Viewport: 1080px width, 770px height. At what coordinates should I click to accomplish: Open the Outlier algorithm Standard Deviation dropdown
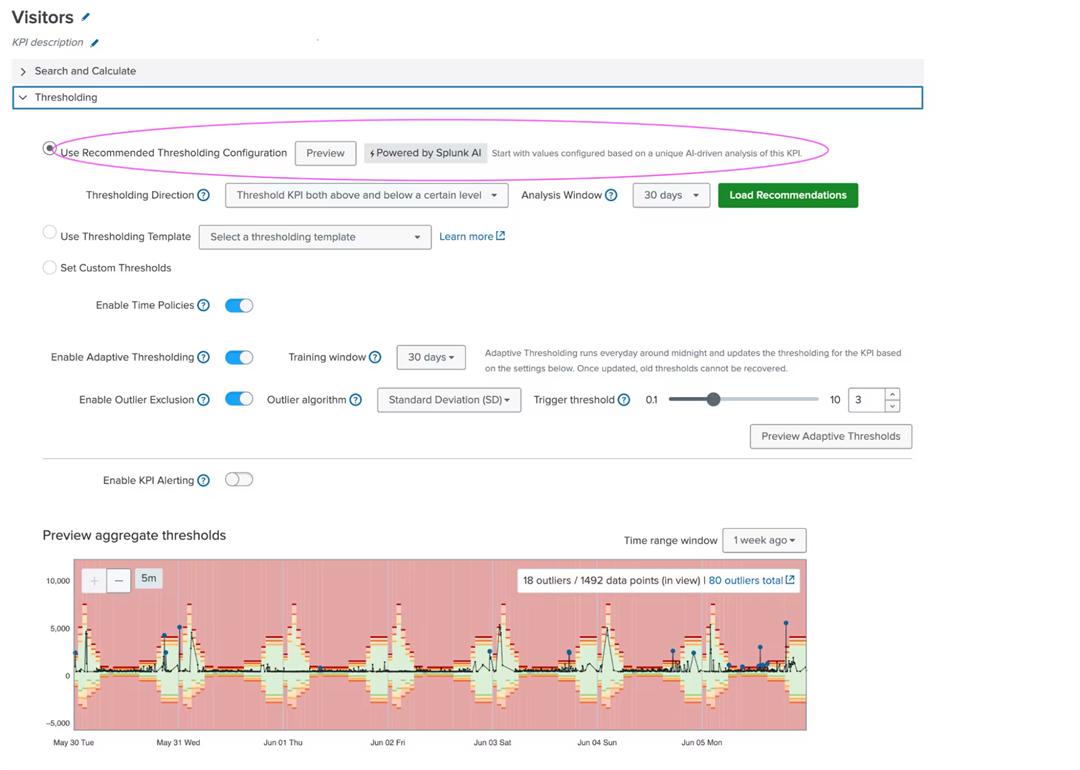point(448,400)
